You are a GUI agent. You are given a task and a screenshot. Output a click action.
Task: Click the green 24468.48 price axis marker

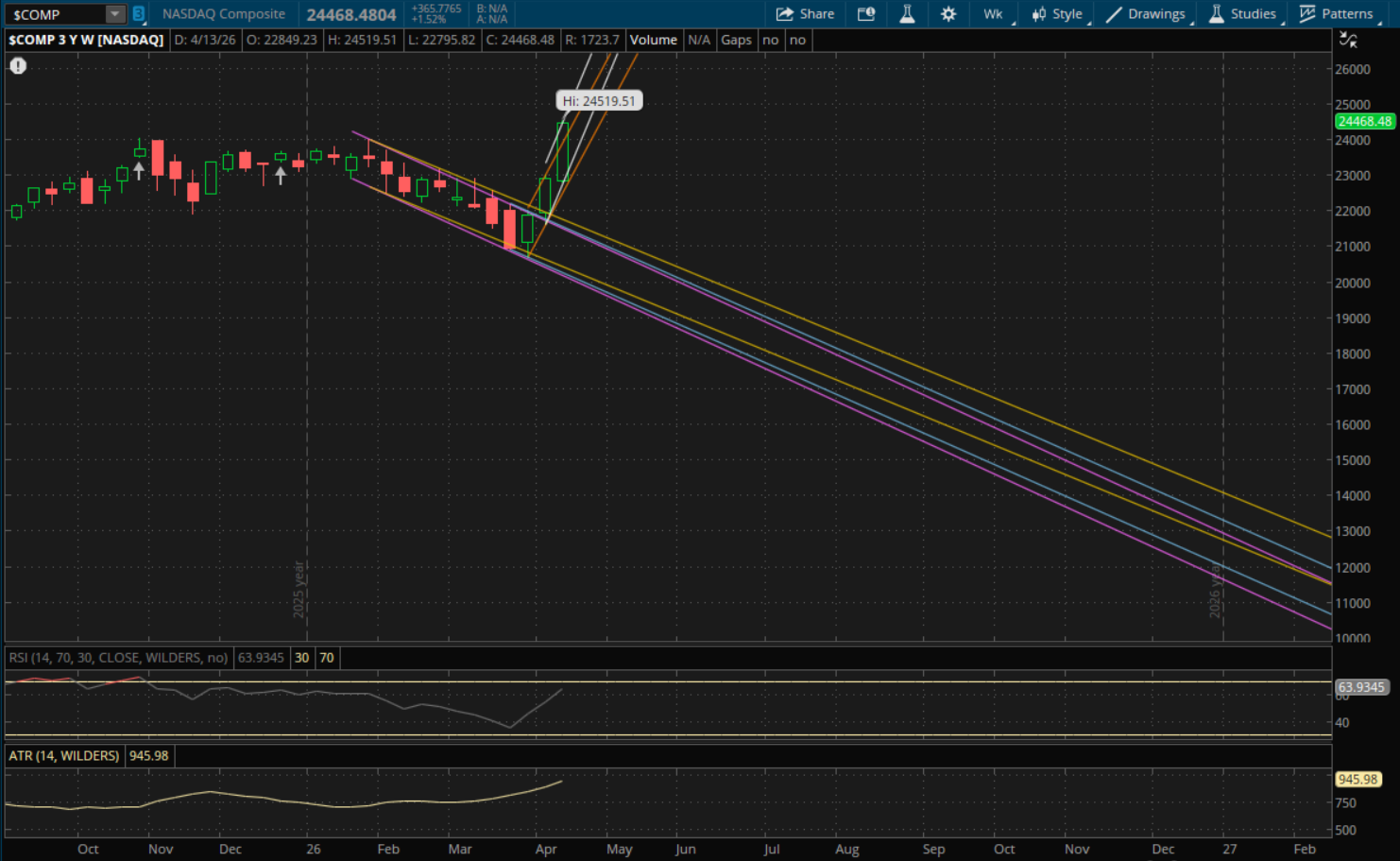point(1363,121)
